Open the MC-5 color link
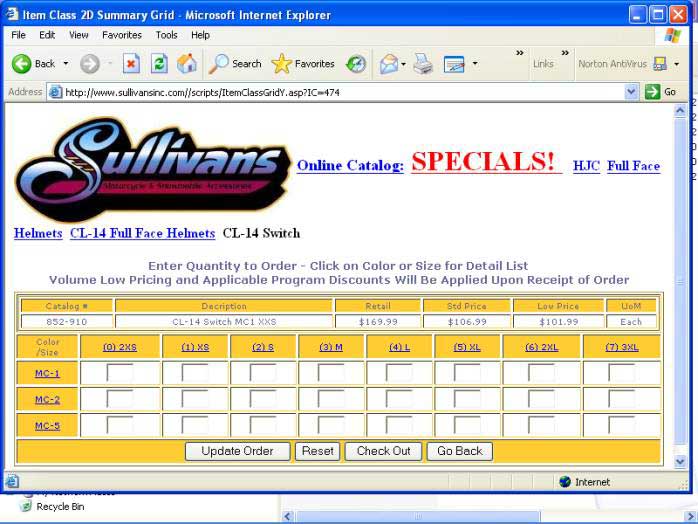Image resolution: width=698 pixels, height=524 pixels. click(x=47, y=426)
